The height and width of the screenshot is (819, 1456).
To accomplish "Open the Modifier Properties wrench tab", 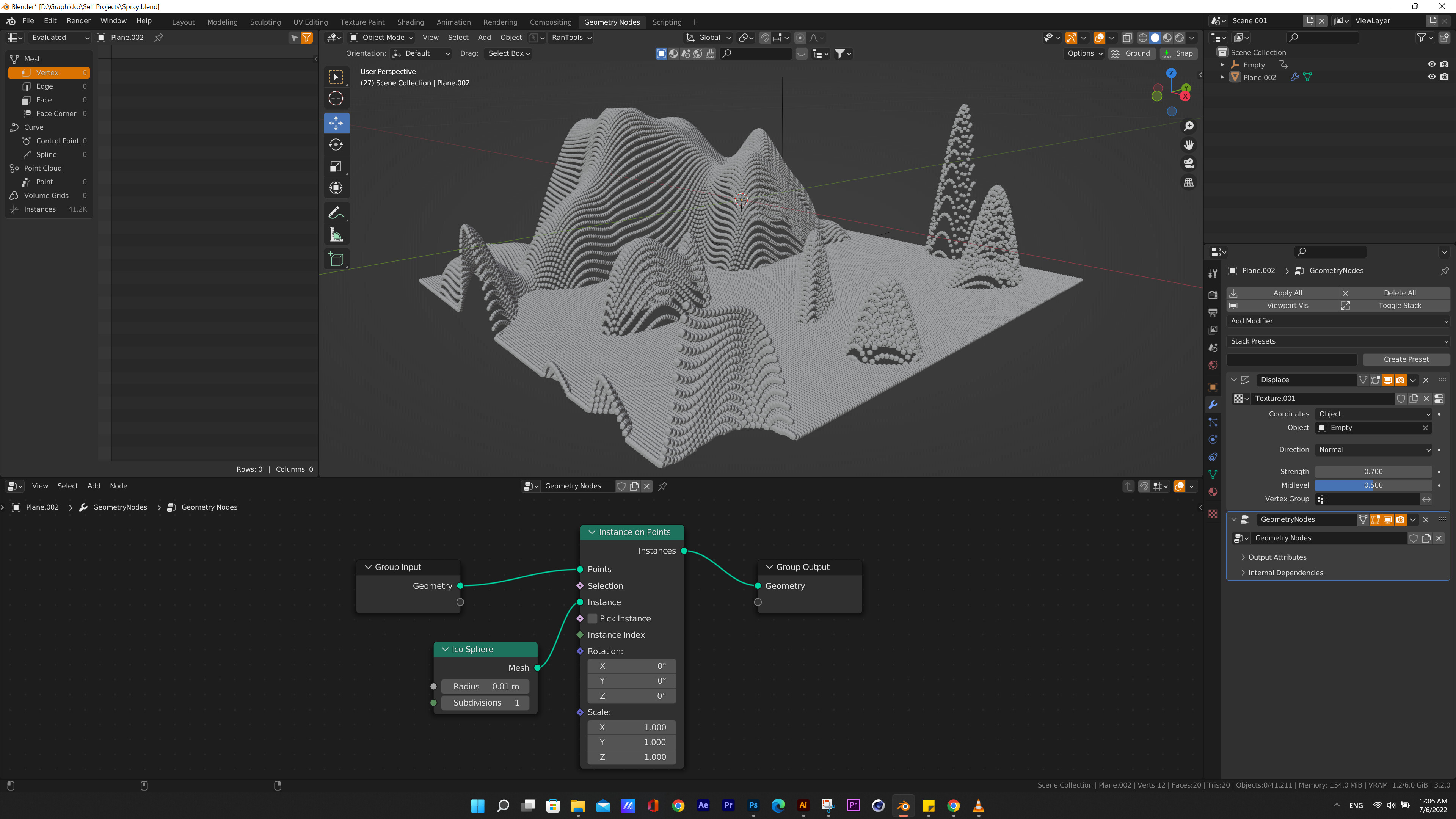I will pos(1213,405).
